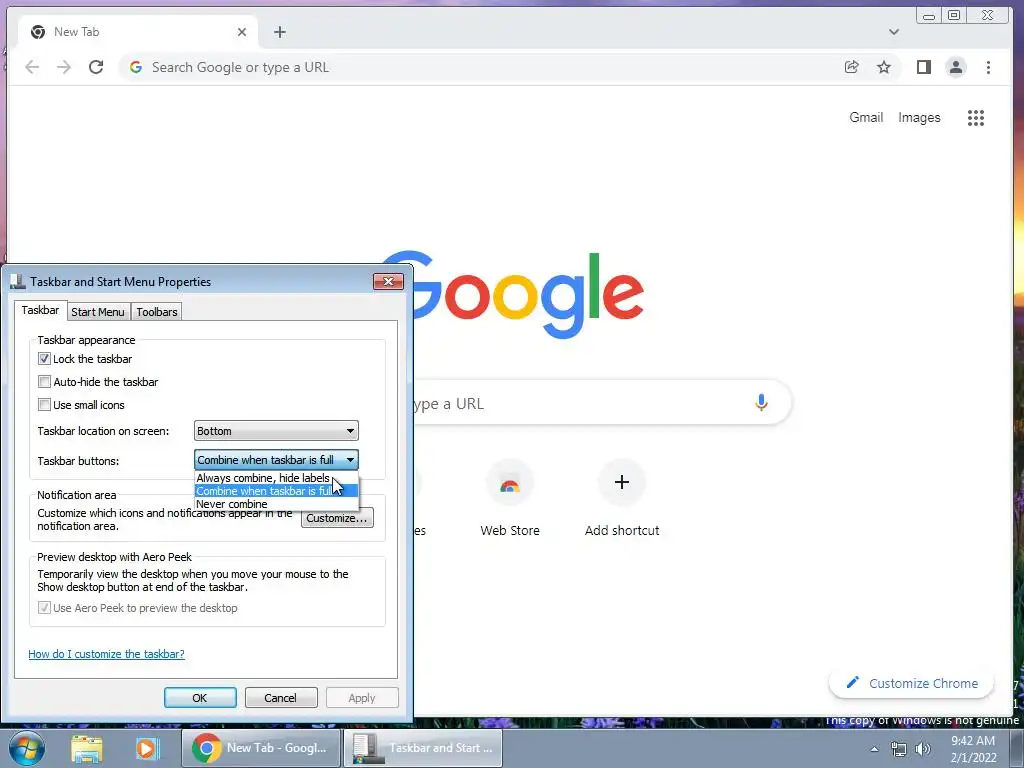Bookmark this tab with the star icon

884,67
